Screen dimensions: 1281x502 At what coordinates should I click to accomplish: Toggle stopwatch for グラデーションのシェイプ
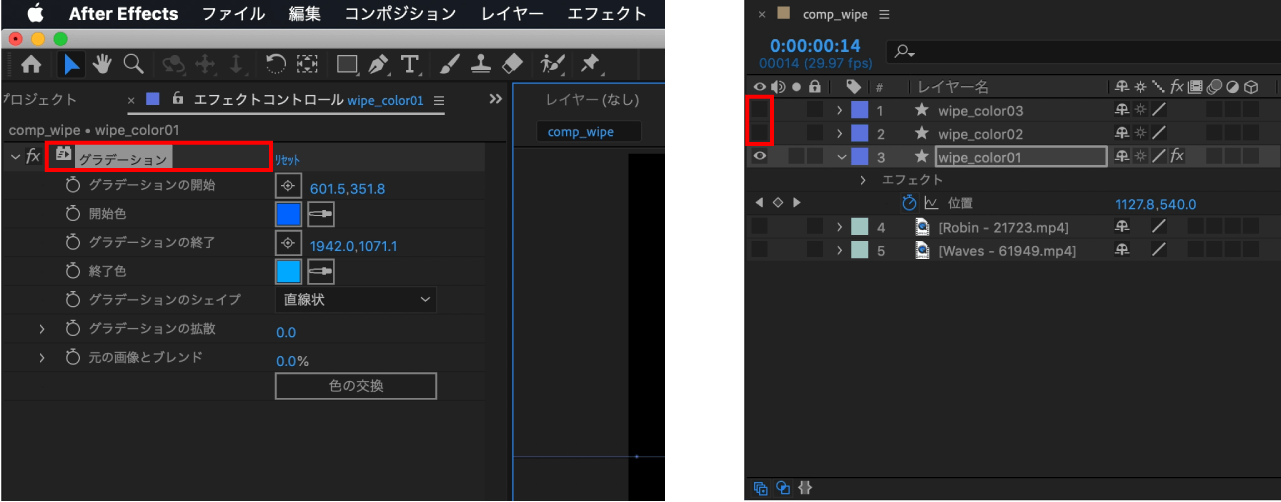[x=72, y=300]
